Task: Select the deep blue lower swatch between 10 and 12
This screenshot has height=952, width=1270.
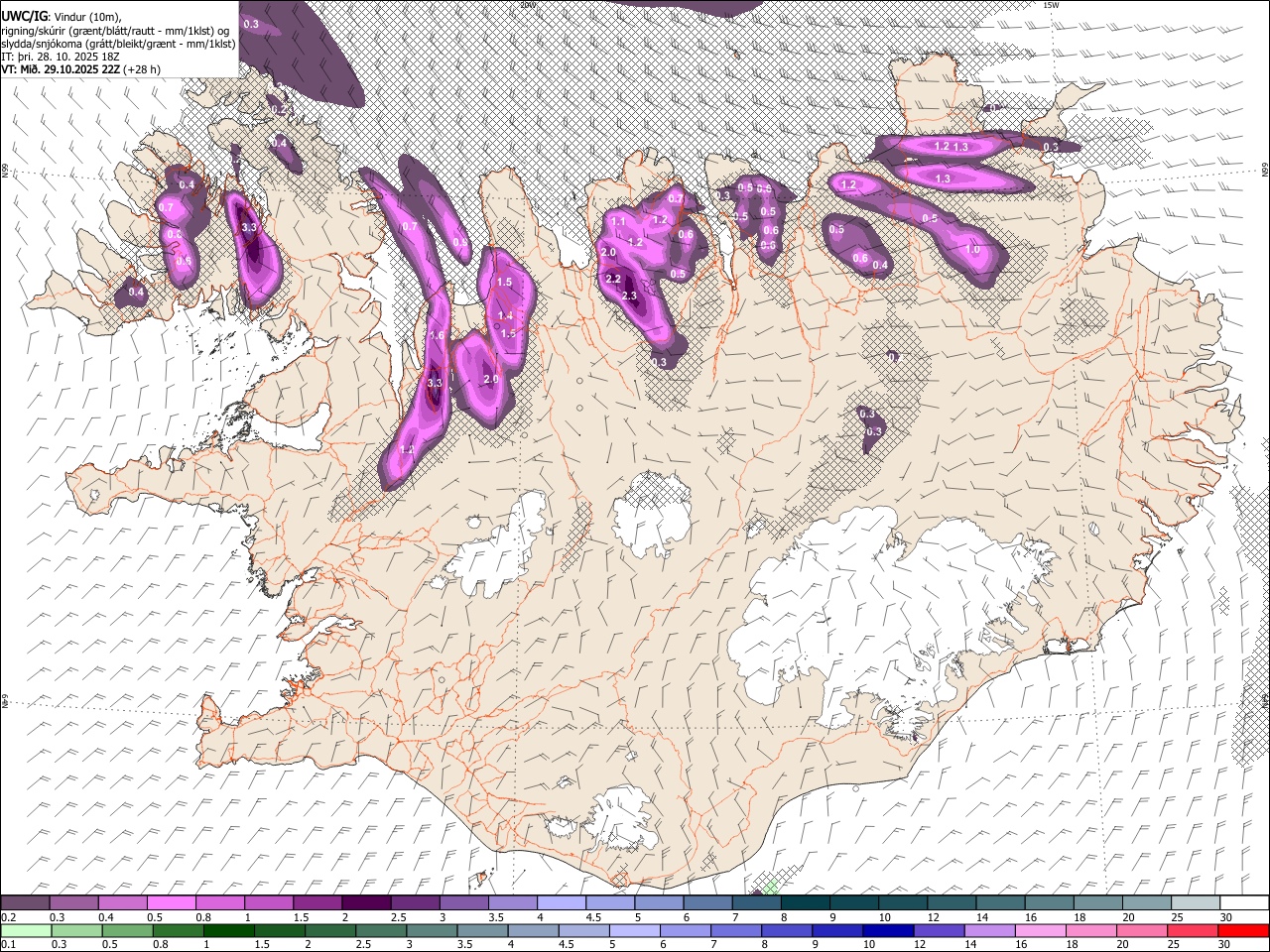Action: [888, 931]
